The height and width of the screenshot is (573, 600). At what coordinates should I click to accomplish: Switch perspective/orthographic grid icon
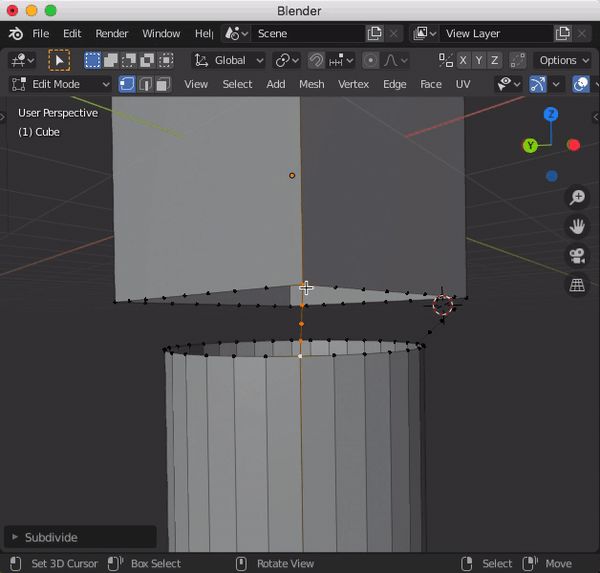(577, 285)
